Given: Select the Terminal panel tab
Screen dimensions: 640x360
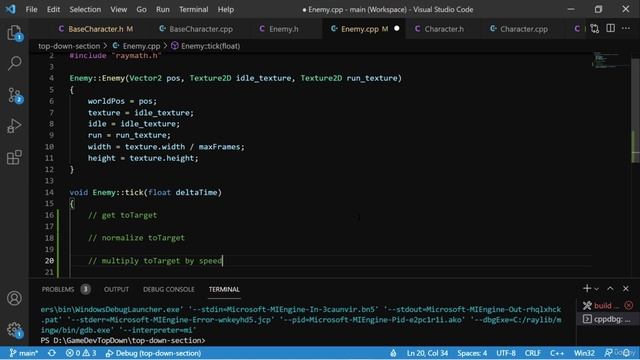Looking at the screenshot, I should (x=224, y=289).
